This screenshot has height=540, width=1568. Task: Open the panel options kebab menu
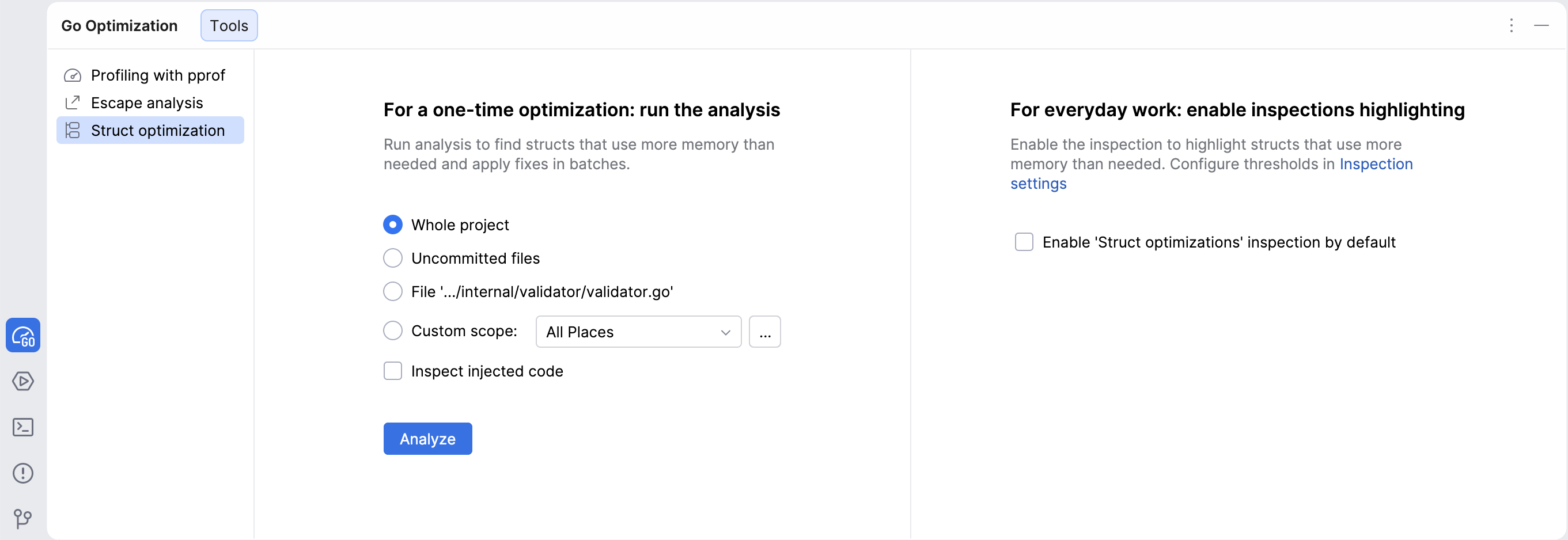click(1512, 25)
